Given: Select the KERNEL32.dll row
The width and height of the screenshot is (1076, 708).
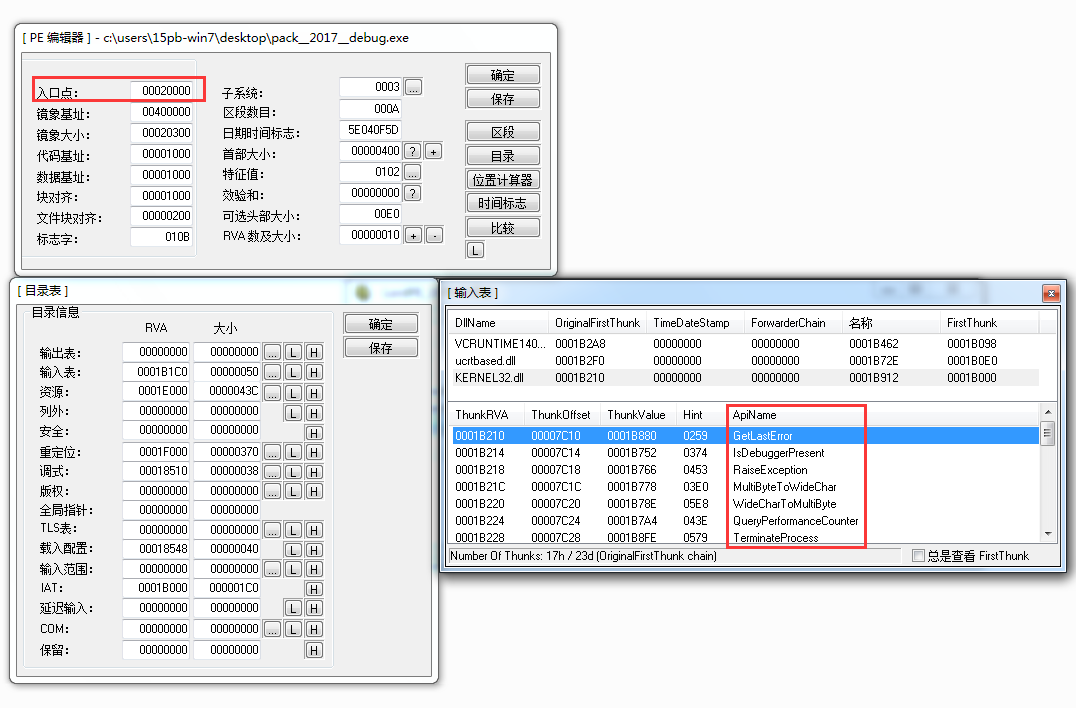Looking at the screenshot, I should click(x=745, y=378).
